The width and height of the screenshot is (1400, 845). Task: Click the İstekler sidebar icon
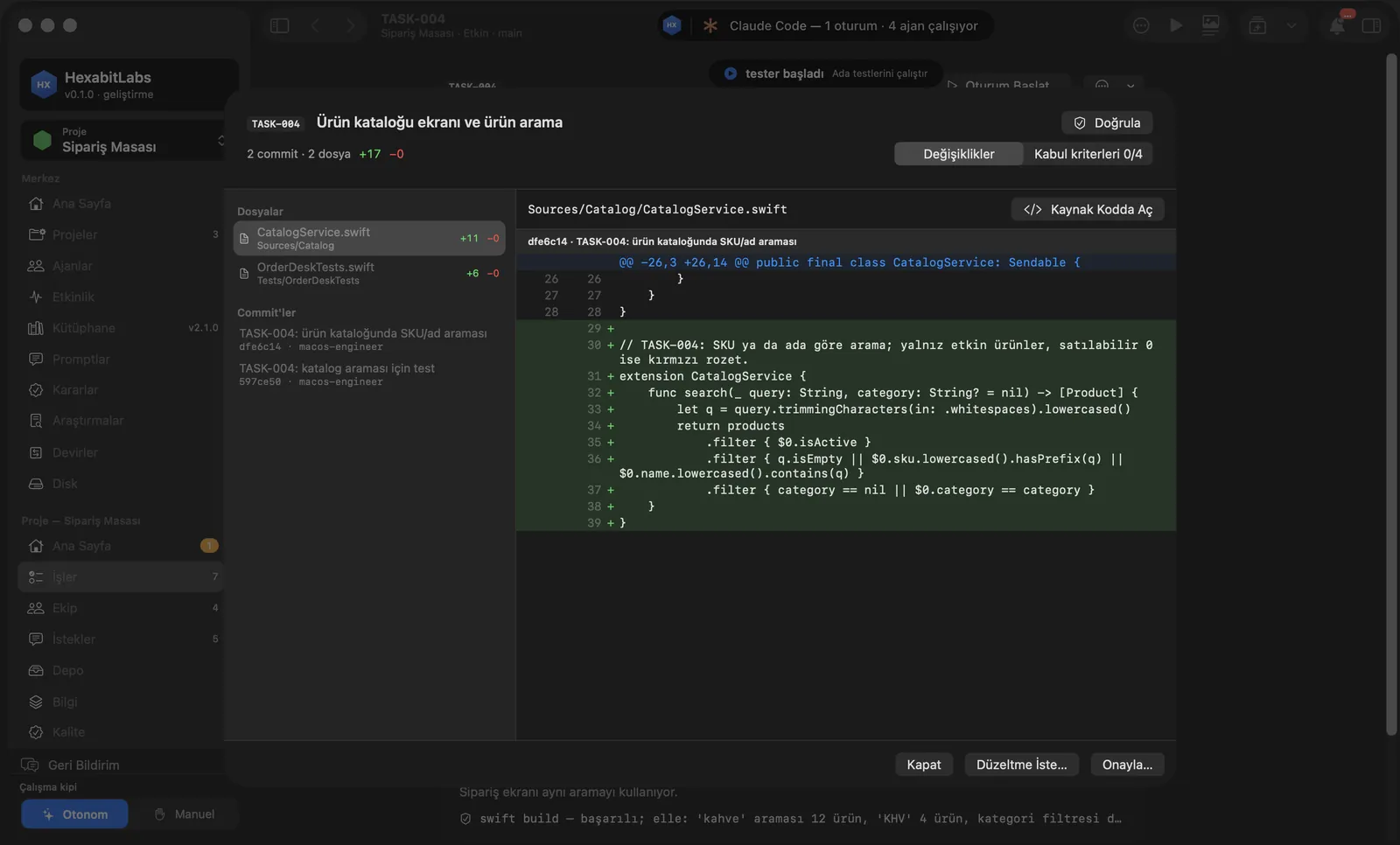[36, 639]
